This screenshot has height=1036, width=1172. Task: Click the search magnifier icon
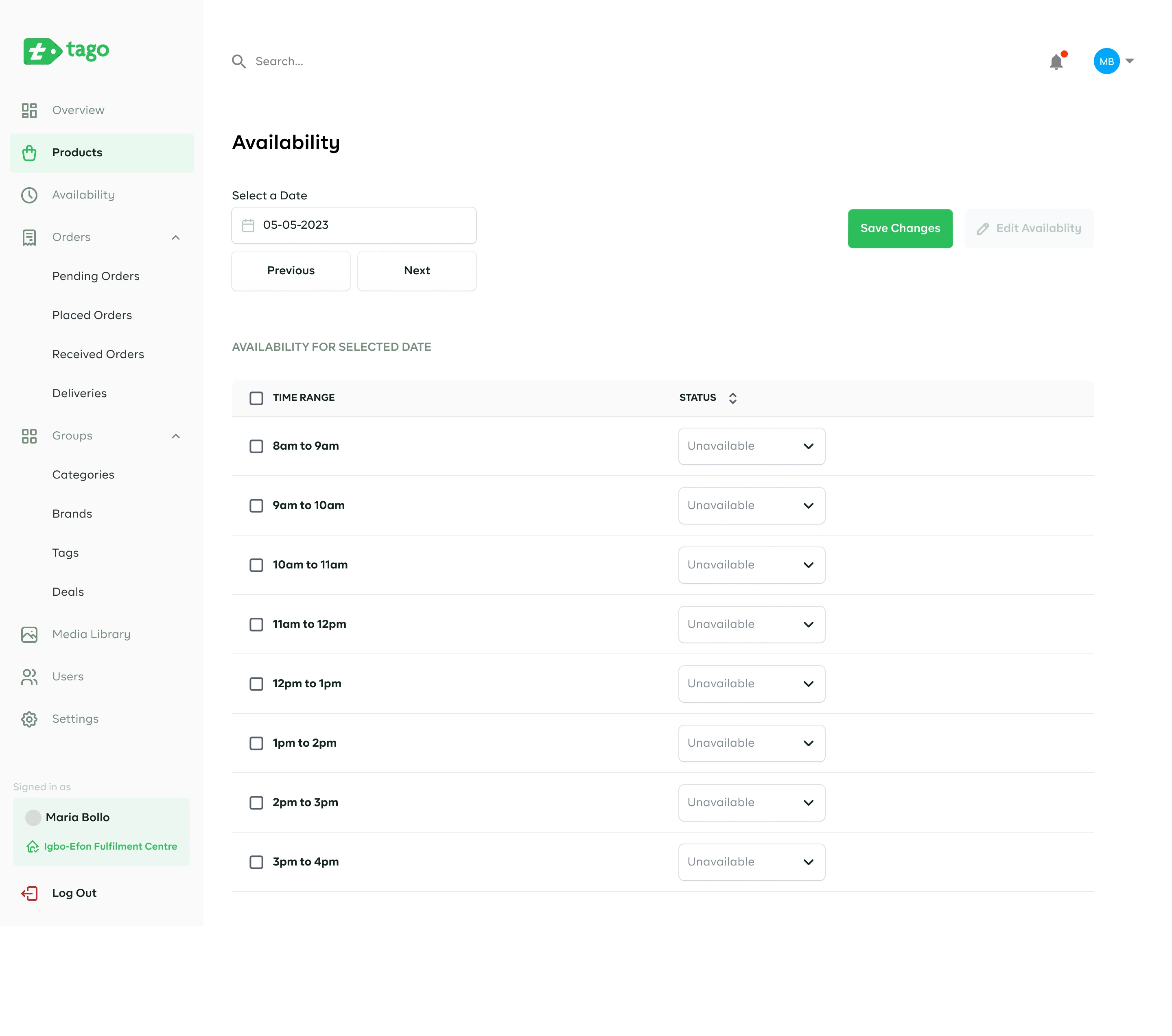[x=238, y=61]
